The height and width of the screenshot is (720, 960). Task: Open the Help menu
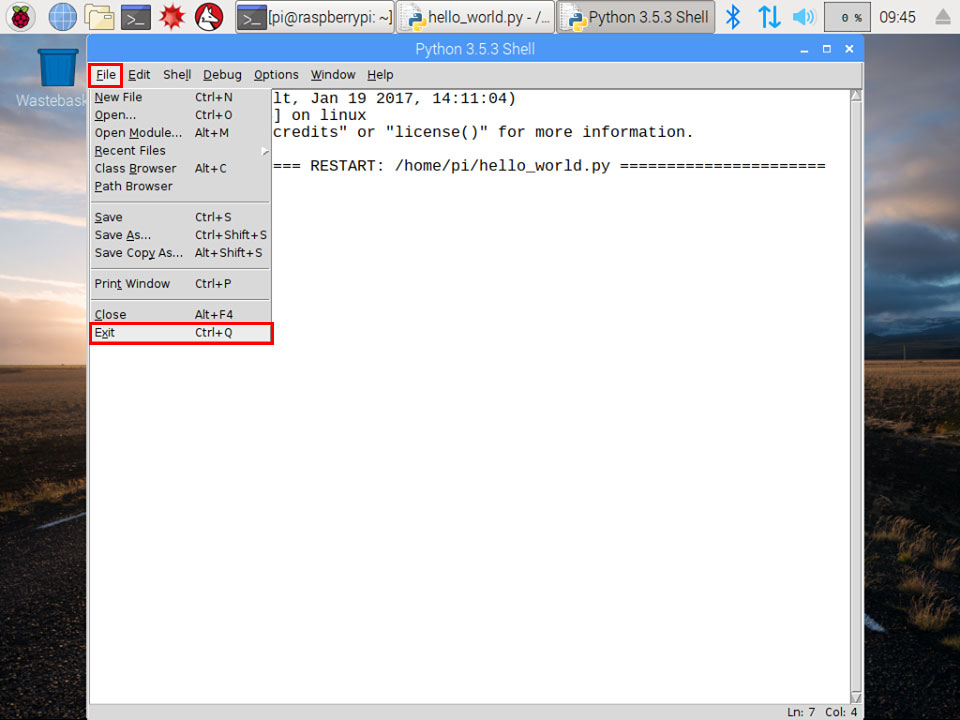[x=380, y=75]
